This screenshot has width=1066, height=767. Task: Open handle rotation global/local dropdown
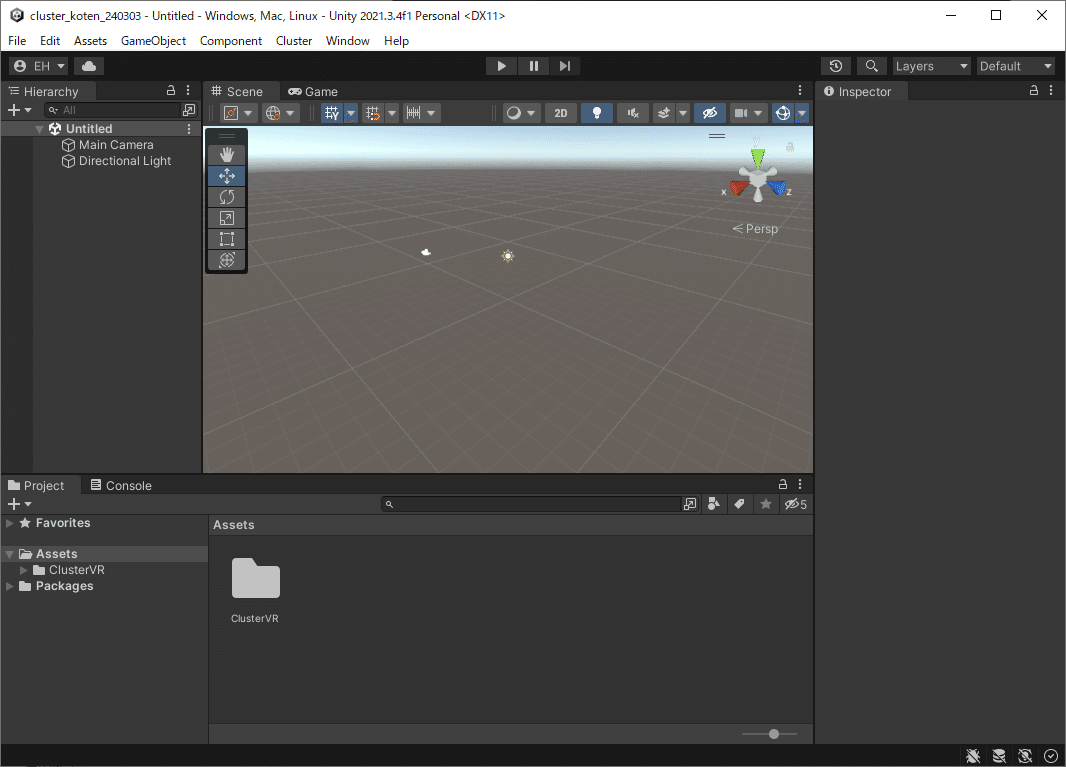(280, 113)
